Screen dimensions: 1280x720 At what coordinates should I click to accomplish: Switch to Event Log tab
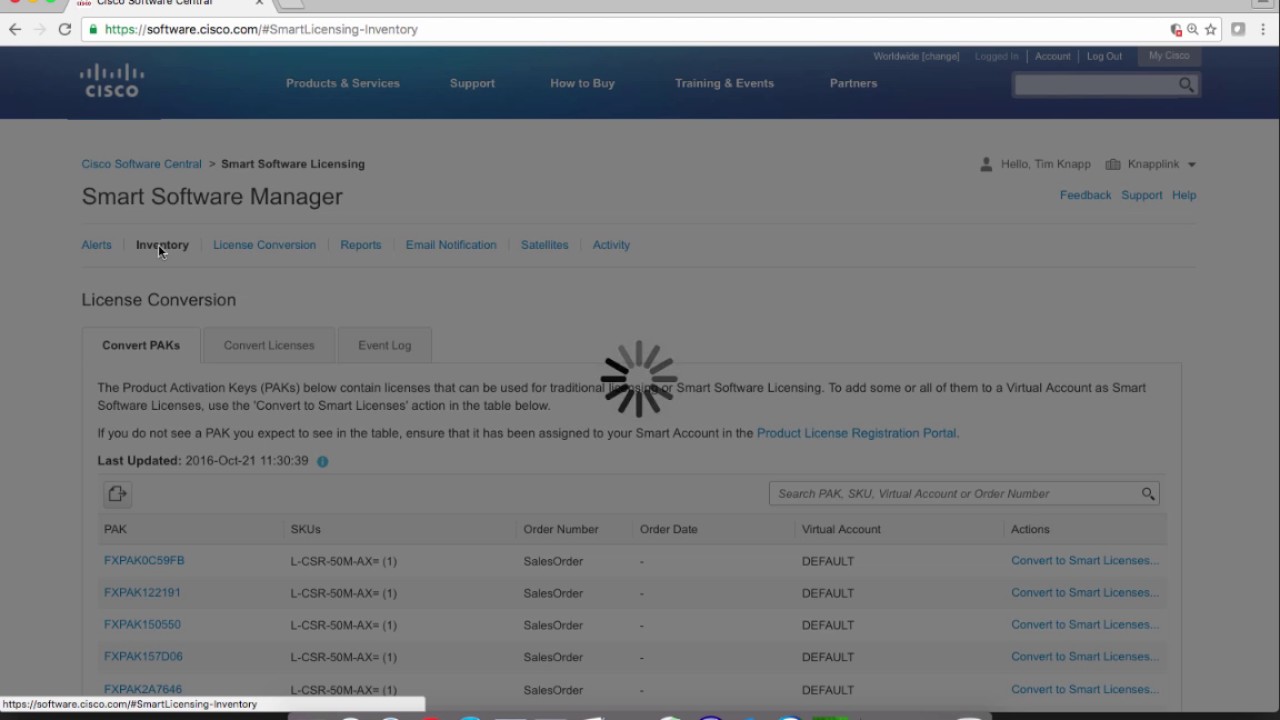385,345
